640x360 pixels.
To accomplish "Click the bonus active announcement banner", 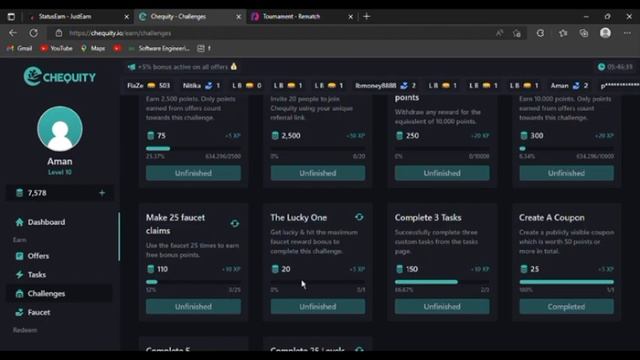I will tap(182, 67).
